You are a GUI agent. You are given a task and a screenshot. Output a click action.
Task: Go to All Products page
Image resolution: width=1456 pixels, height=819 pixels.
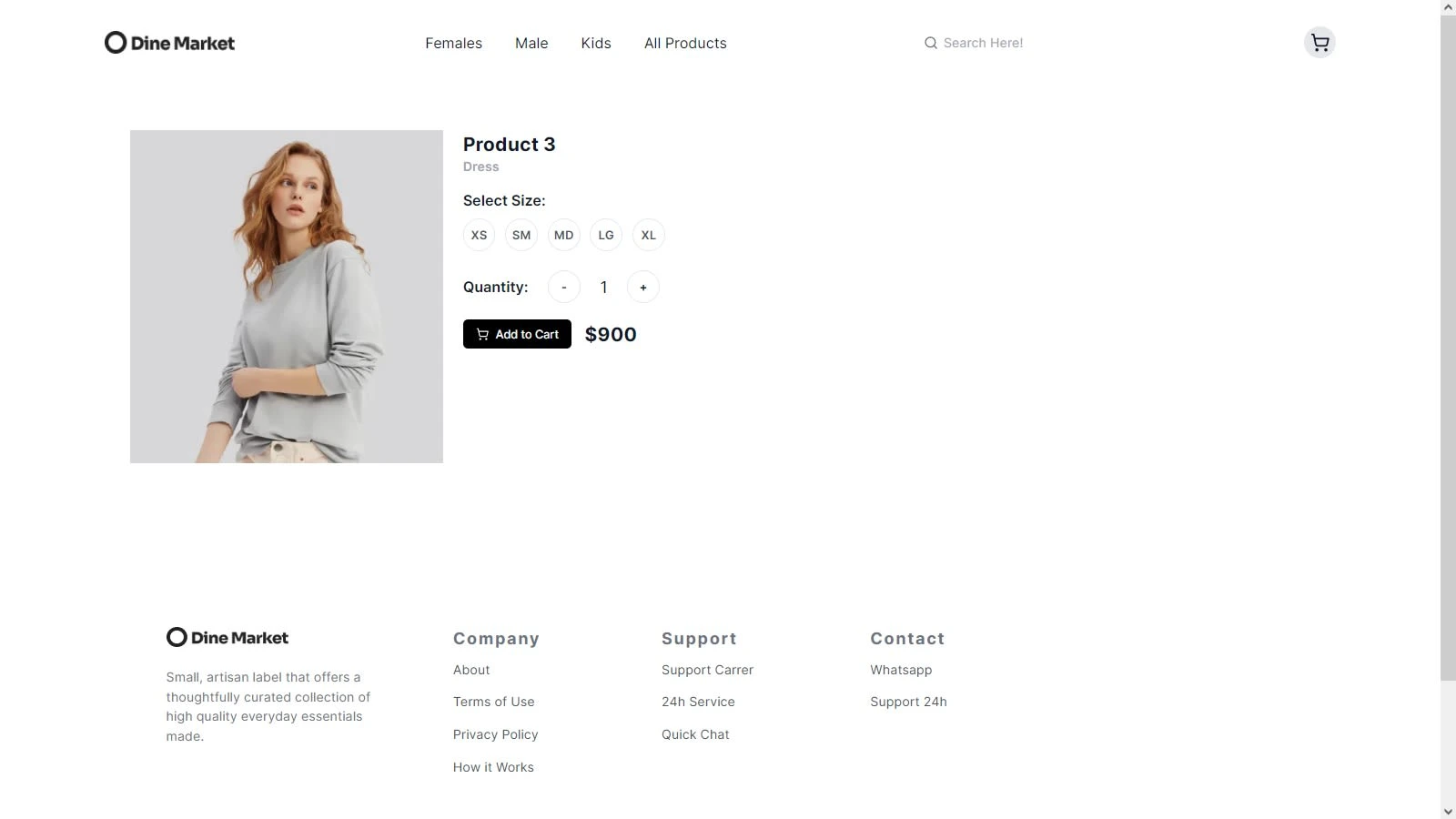tap(685, 43)
